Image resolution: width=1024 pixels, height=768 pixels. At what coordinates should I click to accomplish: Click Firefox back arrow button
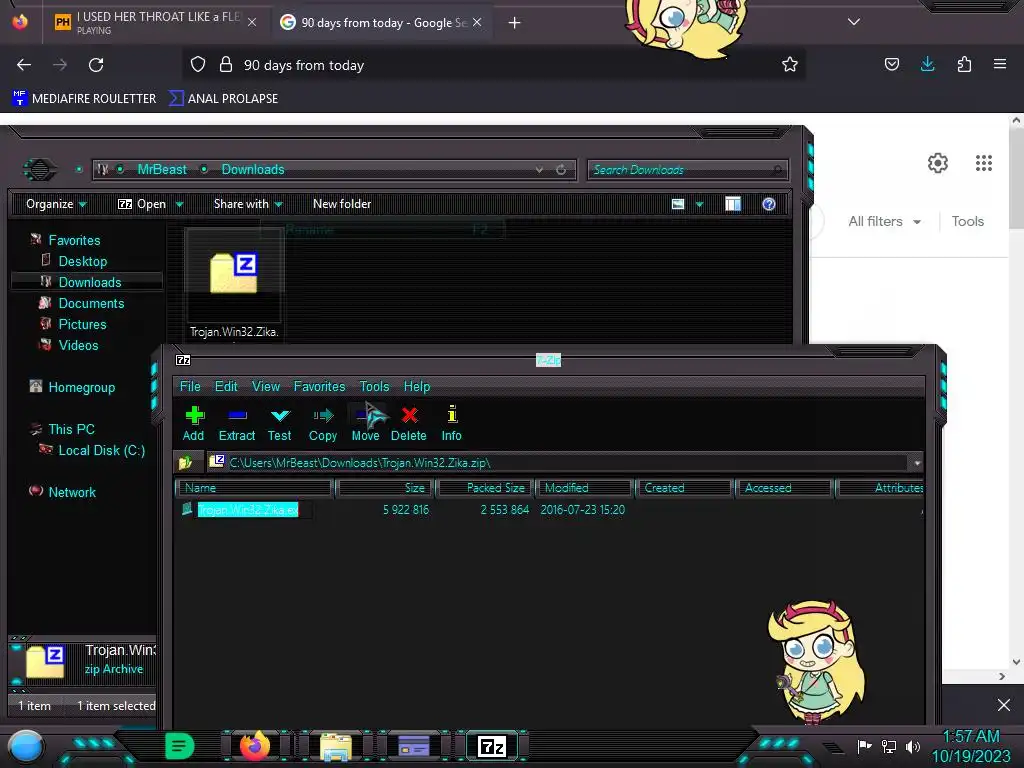point(24,65)
